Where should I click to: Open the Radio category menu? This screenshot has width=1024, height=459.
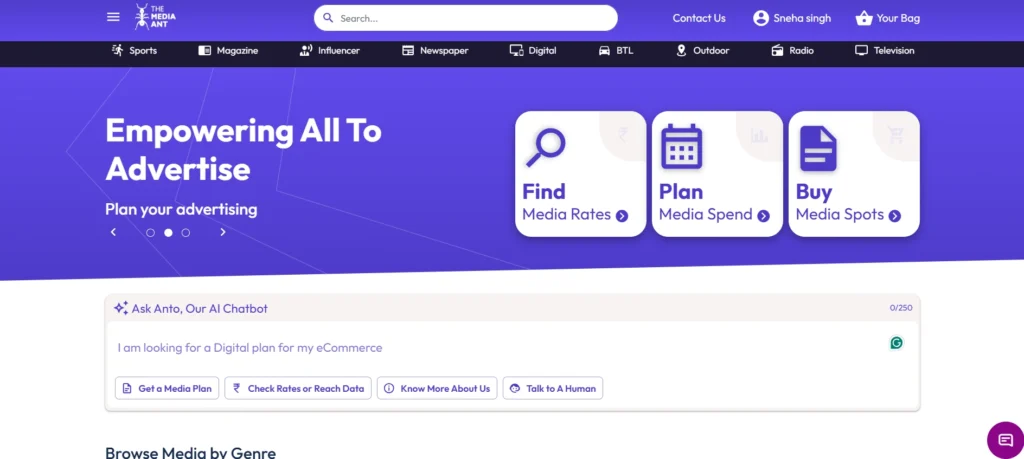[792, 50]
